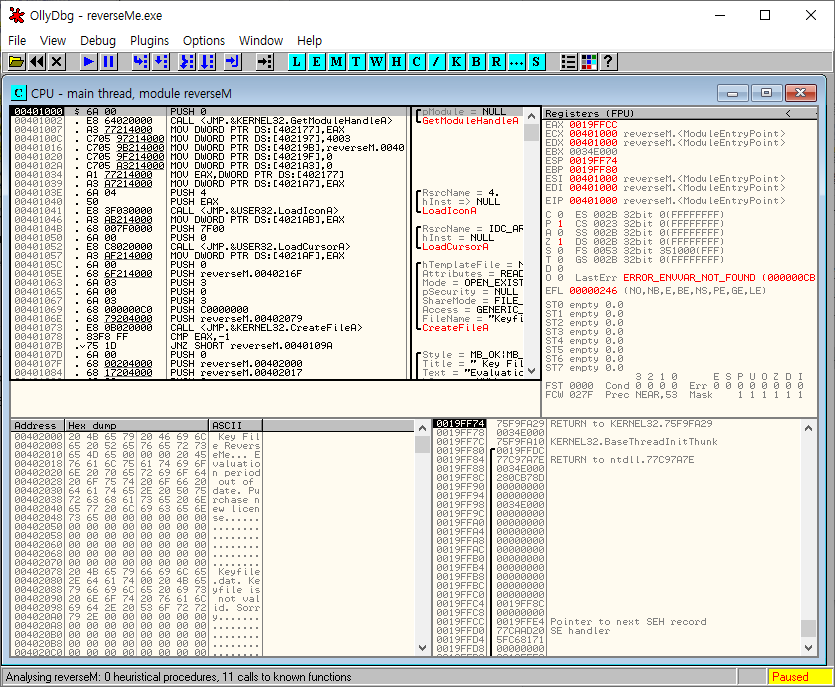The width and height of the screenshot is (835, 687).
Task: Switch to previous register view arrow
Action: tap(788, 113)
